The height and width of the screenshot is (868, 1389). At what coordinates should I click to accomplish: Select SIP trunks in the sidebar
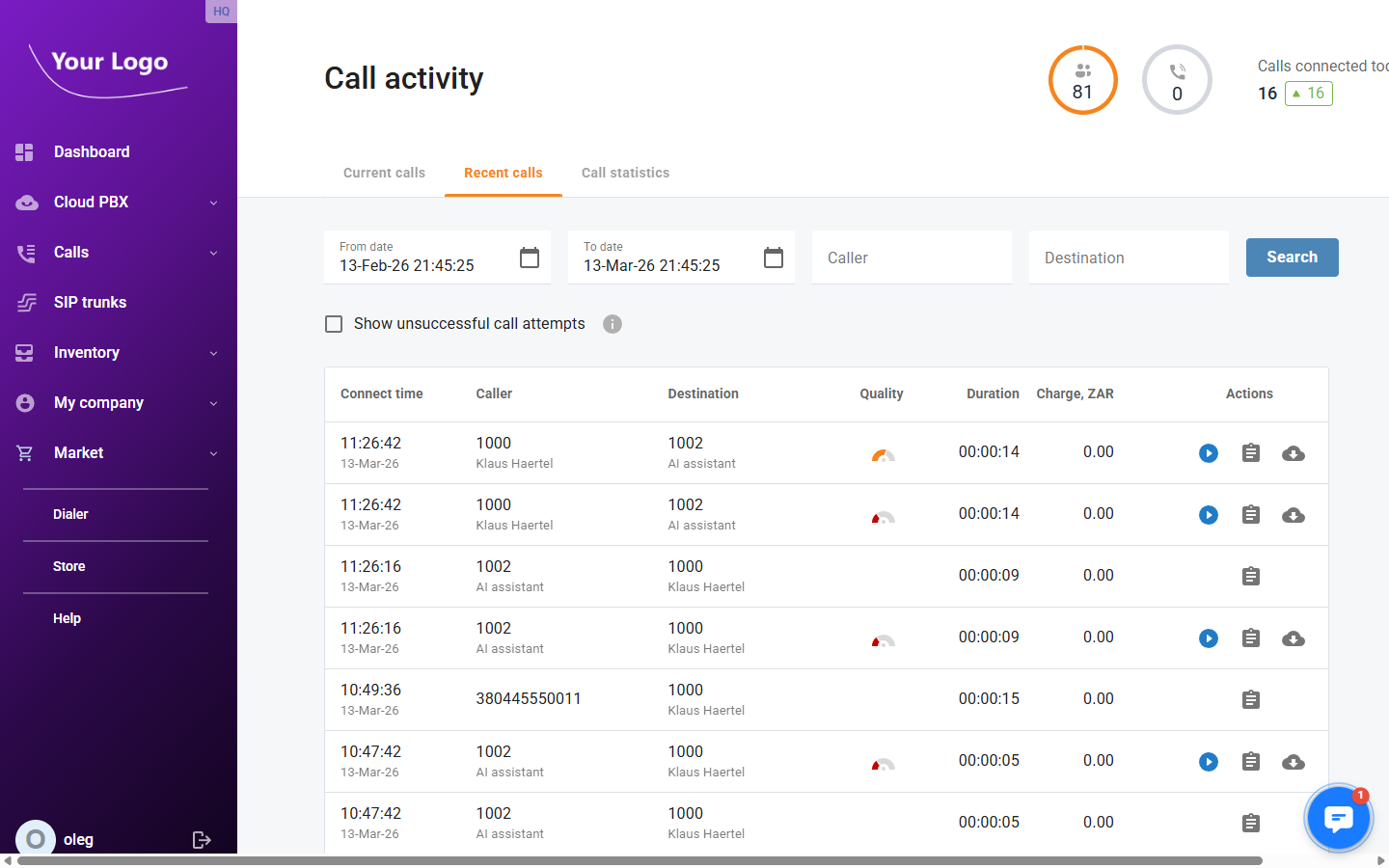[x=90, y=302]
